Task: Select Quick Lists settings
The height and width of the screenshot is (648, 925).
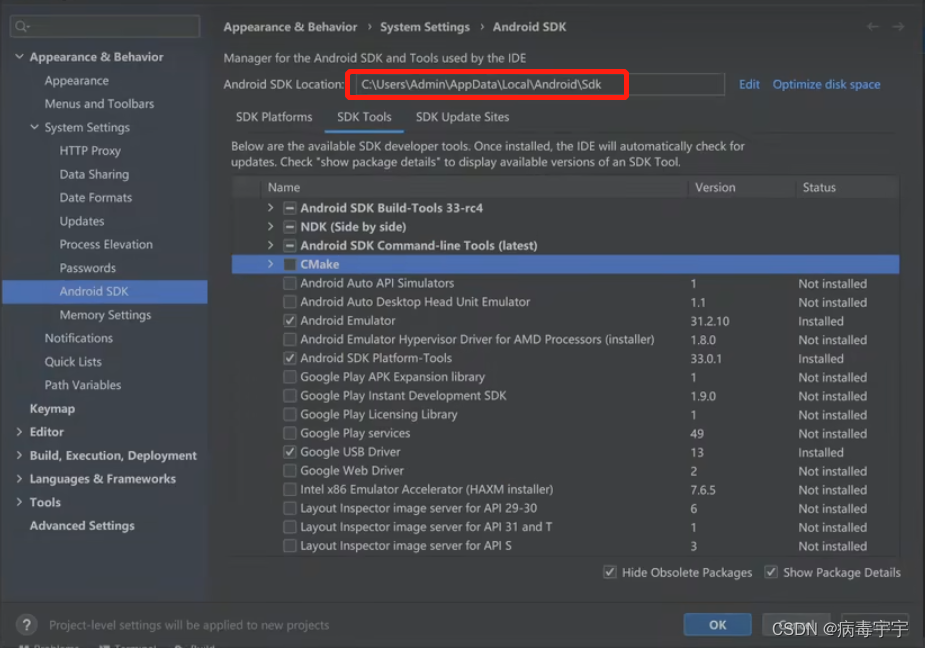Action: 73,362
